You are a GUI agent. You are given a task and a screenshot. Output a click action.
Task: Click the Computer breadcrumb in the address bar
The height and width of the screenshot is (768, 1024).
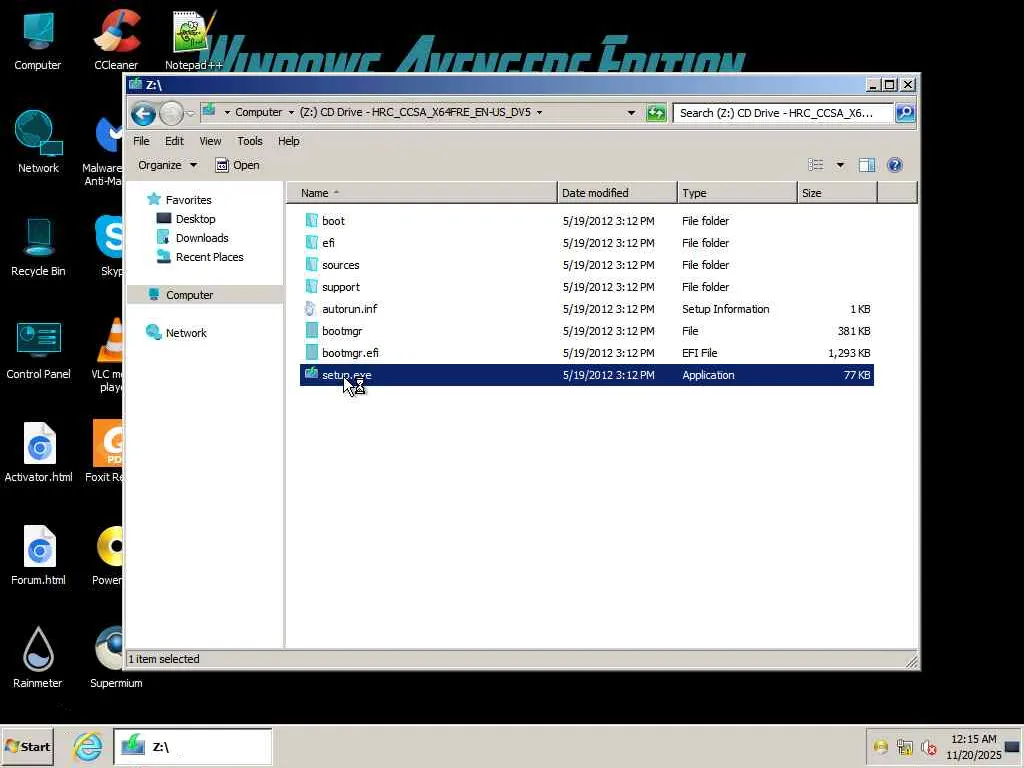259,112
